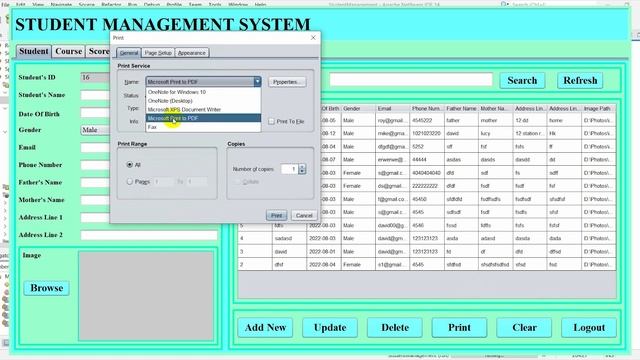Confirm with the dialog Print button
The height and width of the screenshot is (360, 640).
click(x=276, y=215)
